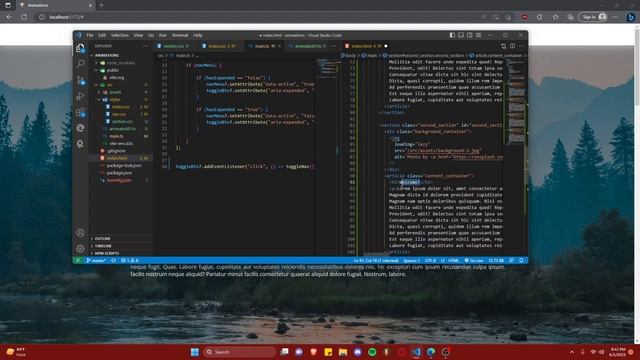The image size is (640, 360).
Task: Open the HTML language mode selector
Action: coord(453,260)
